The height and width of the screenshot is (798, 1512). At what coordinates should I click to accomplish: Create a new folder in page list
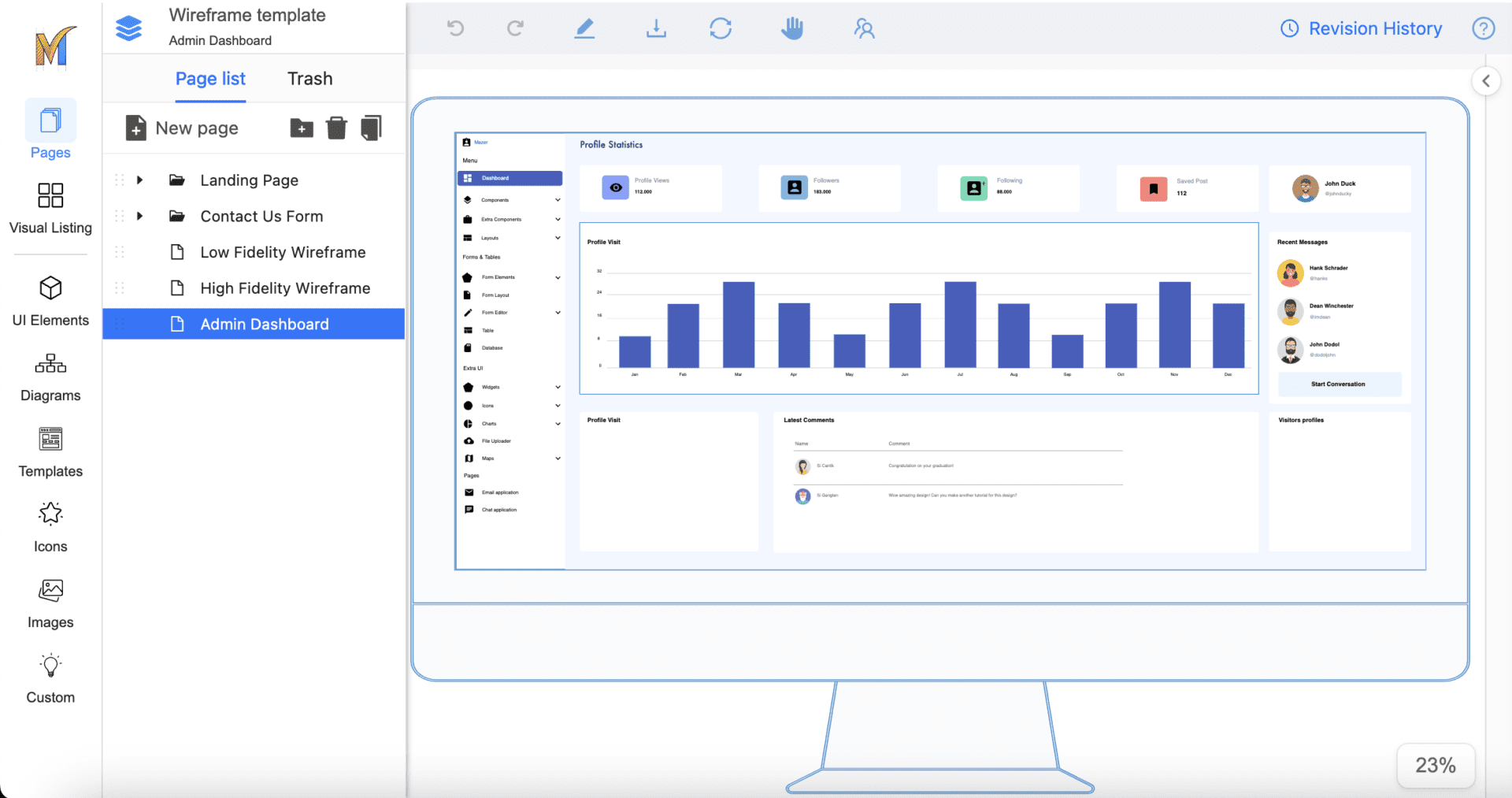pos(302,128)
